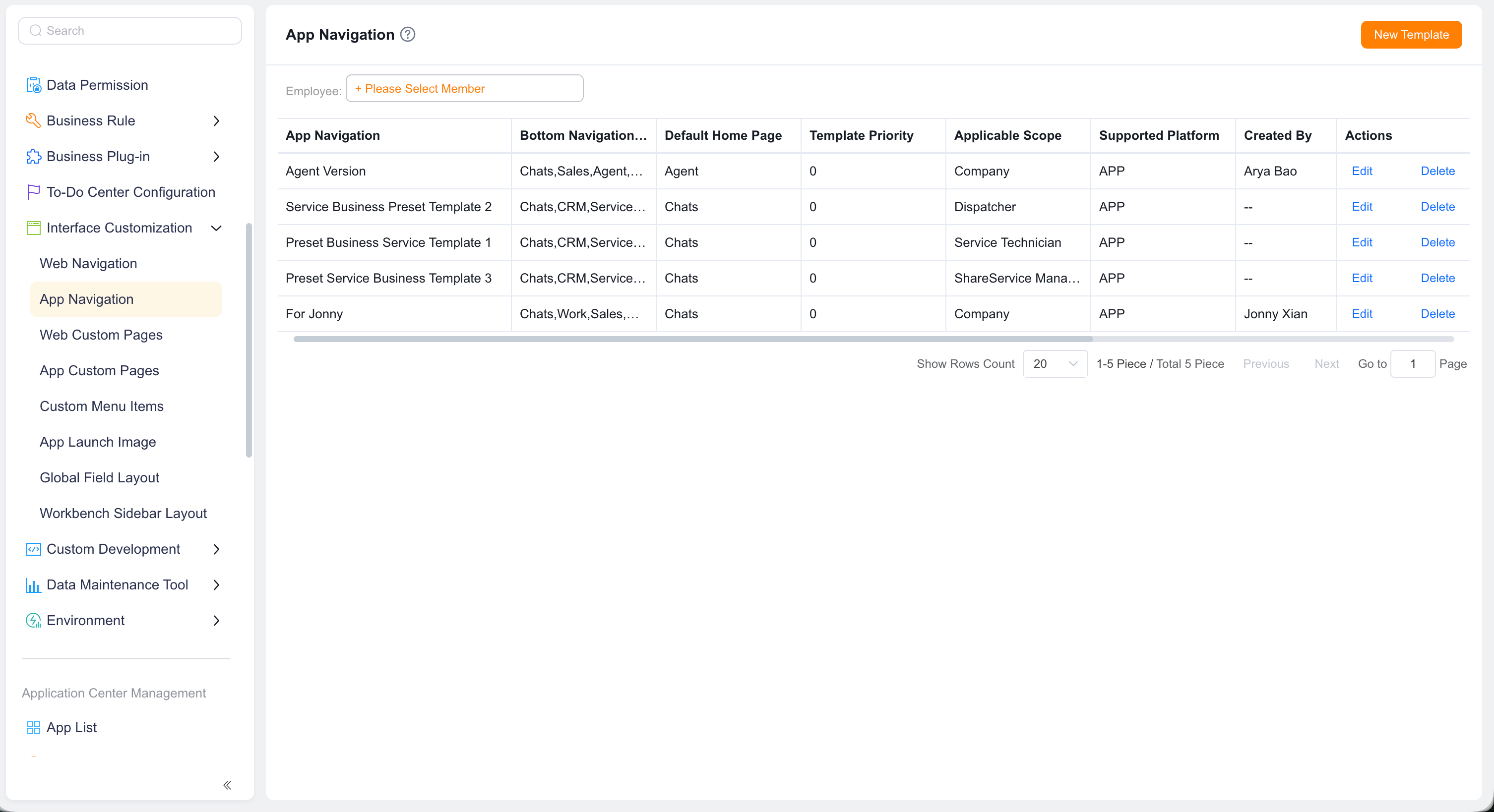Click the Business Plug-in puzzle icon

[34, 157]
